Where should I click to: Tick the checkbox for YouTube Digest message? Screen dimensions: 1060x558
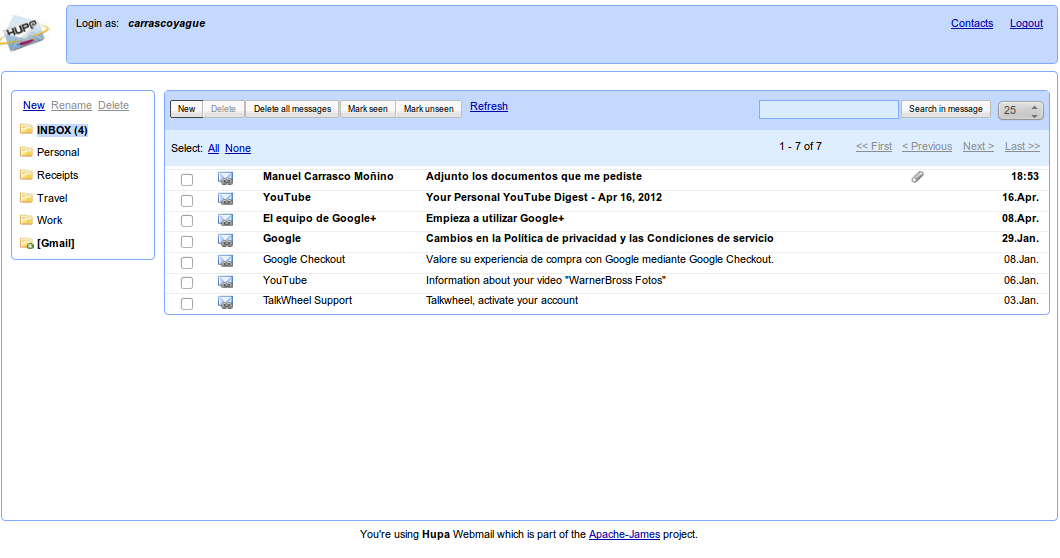pos(187,200)
